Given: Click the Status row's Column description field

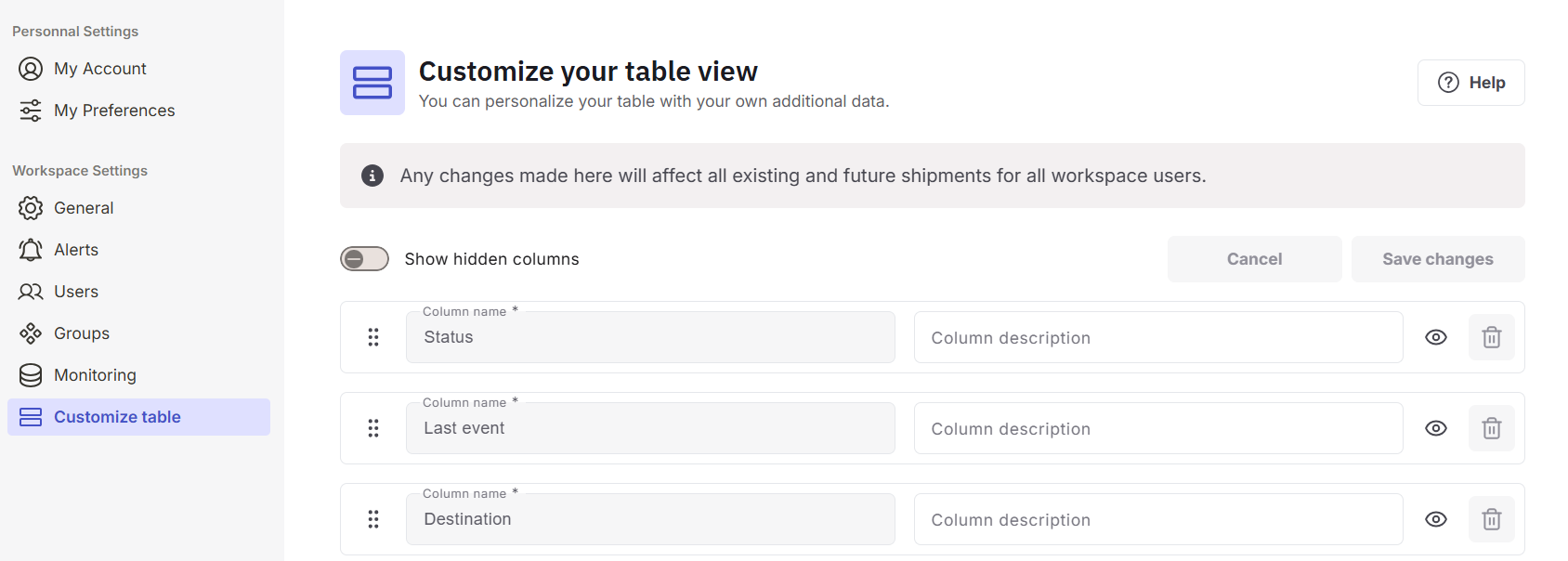Looking at the screenshot, I should point(1157,337).
